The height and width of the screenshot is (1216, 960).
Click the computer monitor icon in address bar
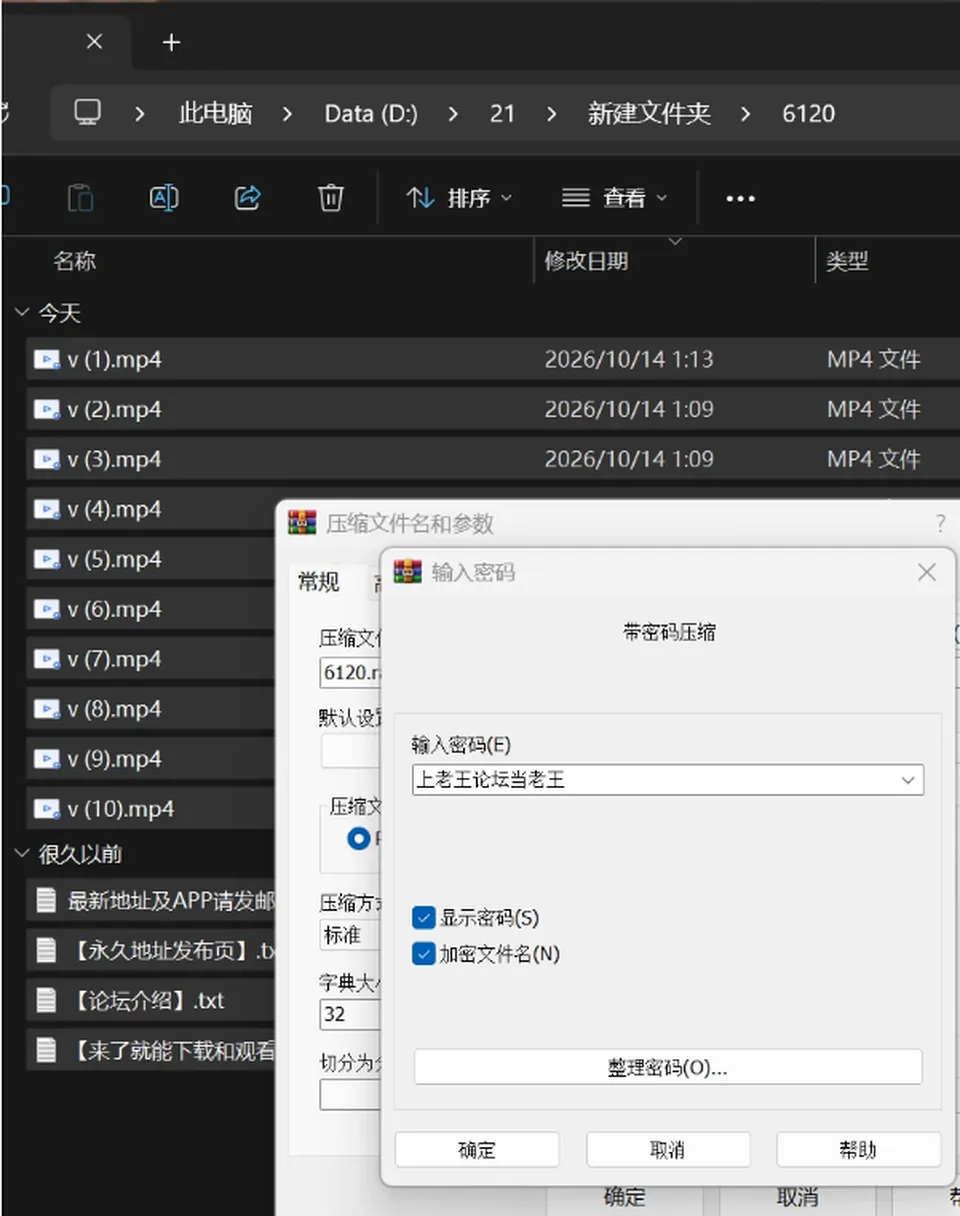click(88, 113)
